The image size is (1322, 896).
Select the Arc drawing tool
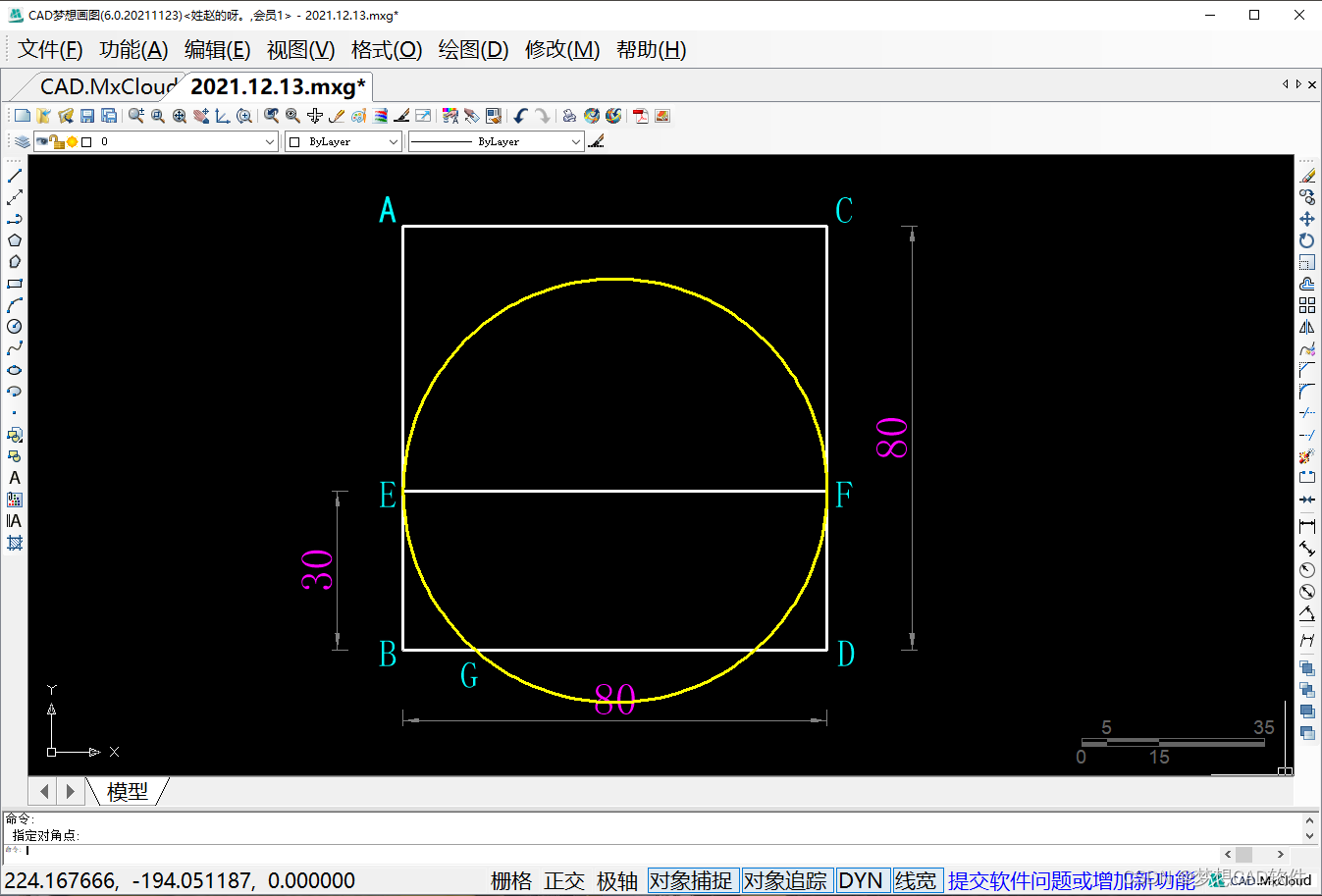(15, 305)
